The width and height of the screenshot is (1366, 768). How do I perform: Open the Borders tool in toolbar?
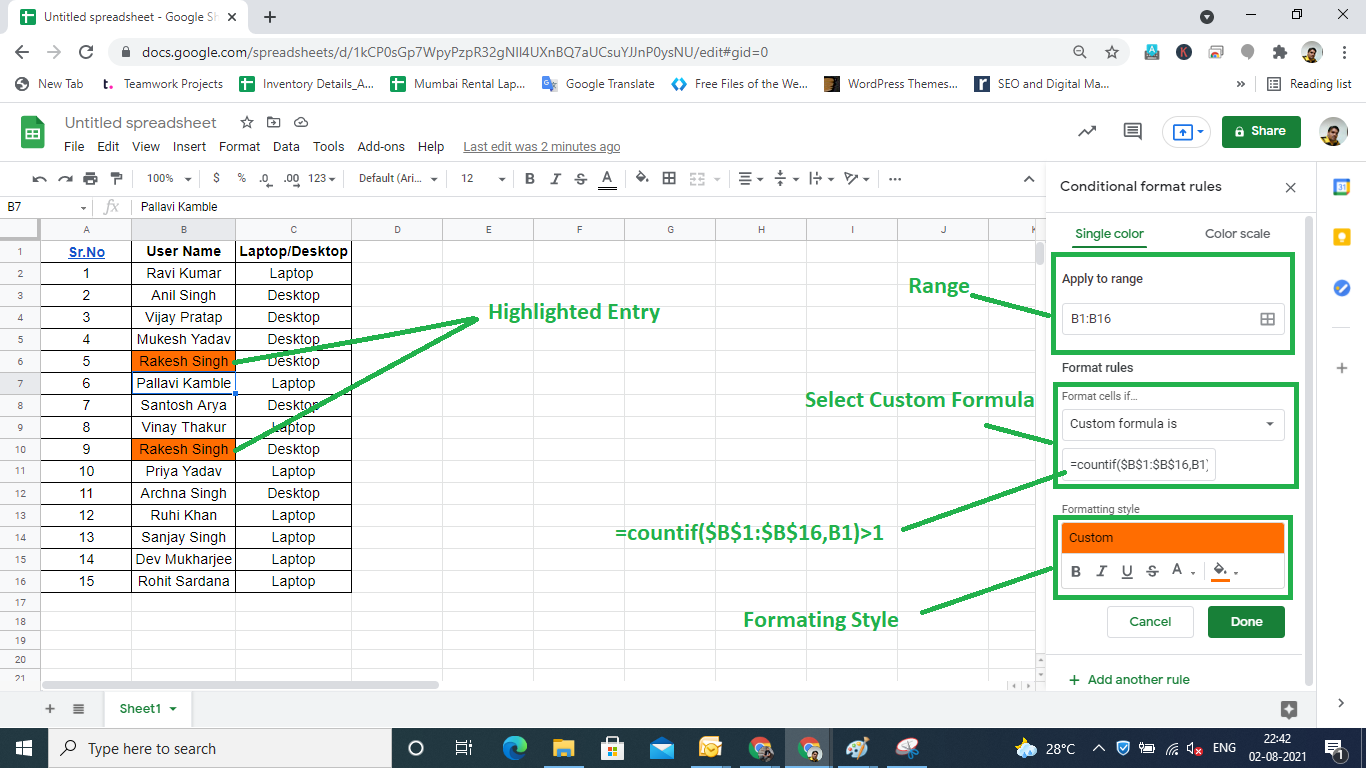point(669,179)
